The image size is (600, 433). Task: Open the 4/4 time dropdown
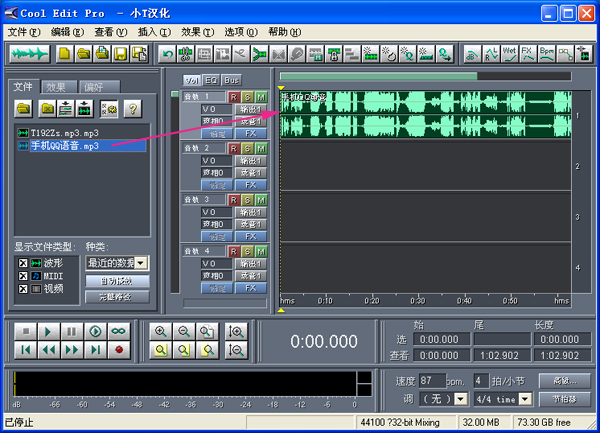(525, 399)
